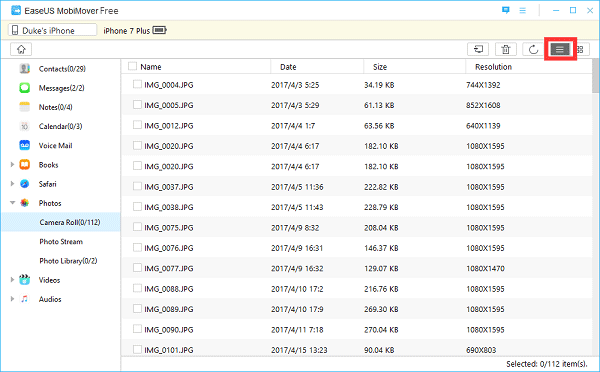This screenshot has width=600, height=372.
Task: Open Contacts(0/29) label in sidebar
Action: [62, 69]
